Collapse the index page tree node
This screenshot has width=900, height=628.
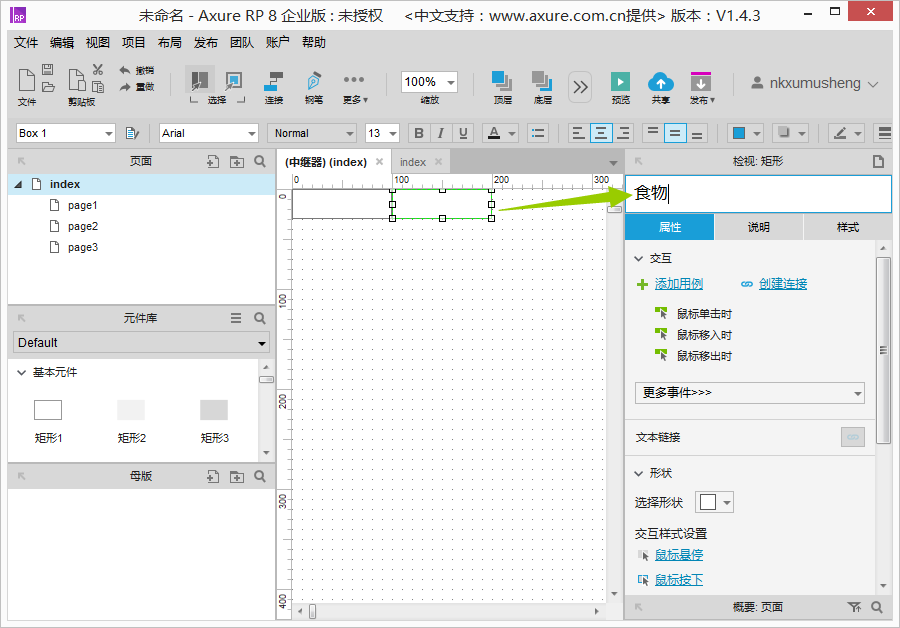pos(18,184)
